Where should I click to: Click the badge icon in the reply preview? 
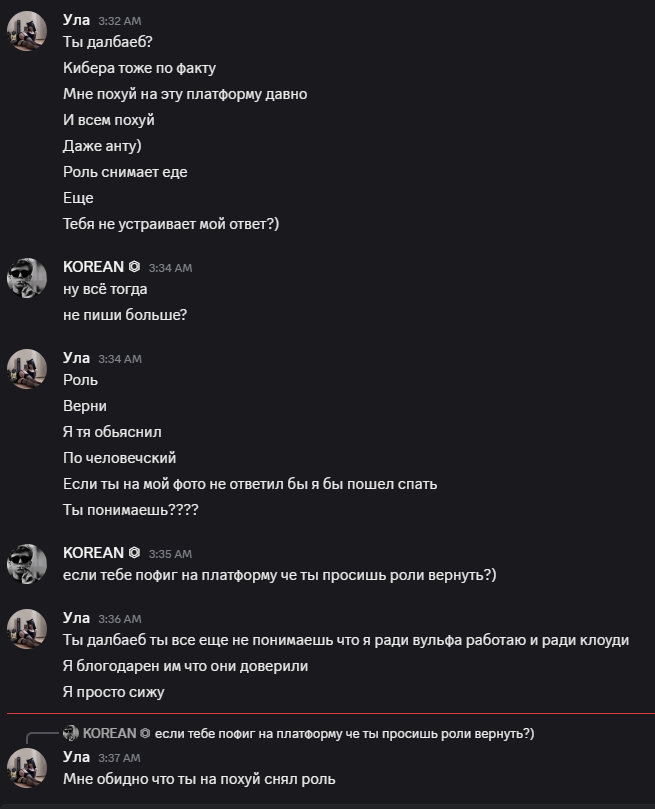pos(145,733)
